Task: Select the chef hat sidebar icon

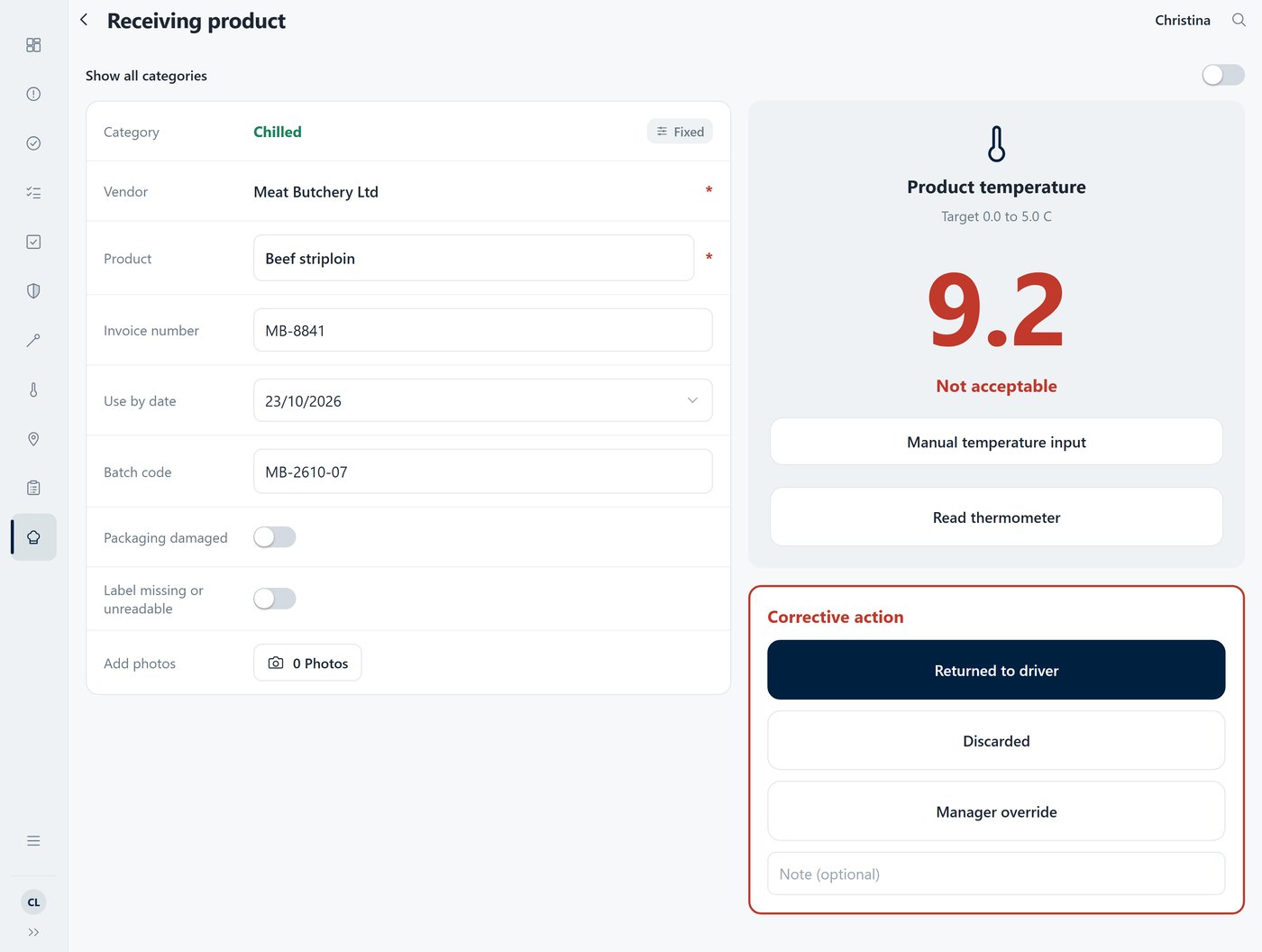Action: tap(33, 537)
